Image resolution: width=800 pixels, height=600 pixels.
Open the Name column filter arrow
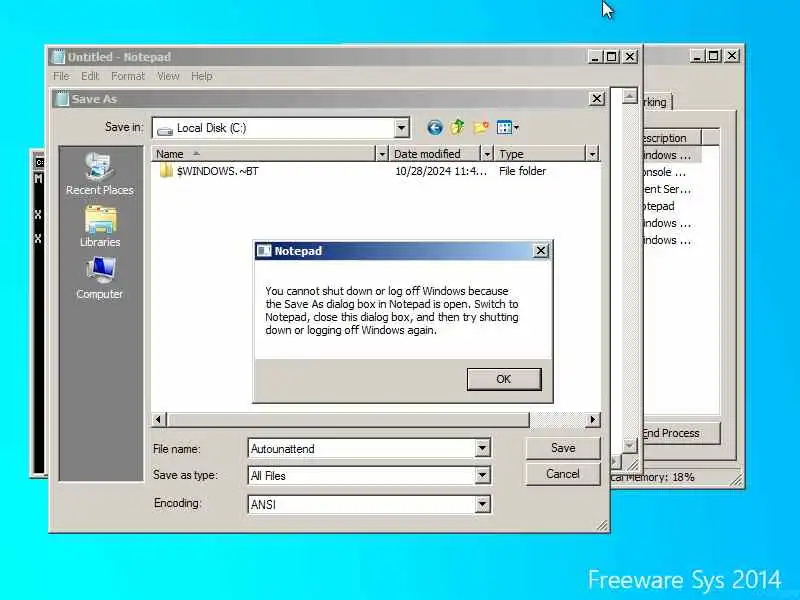point(382,154)
